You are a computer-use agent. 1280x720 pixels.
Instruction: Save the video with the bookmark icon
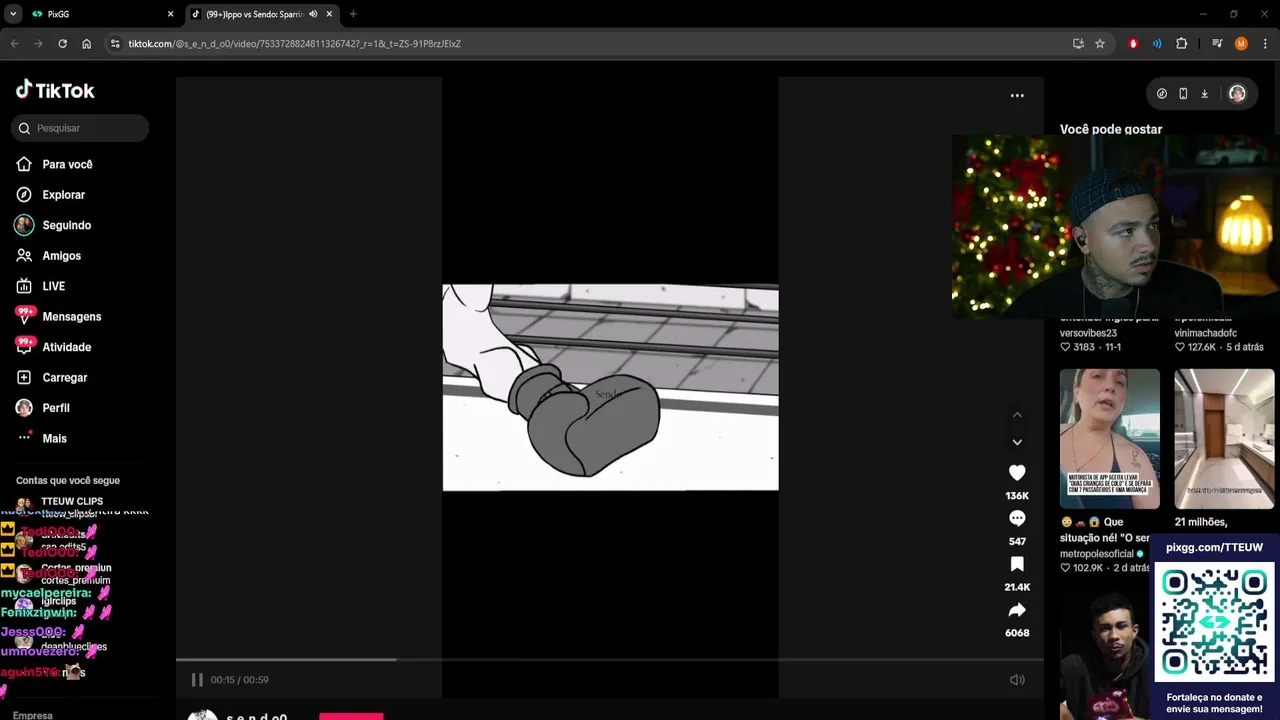click(x=1017, y=564)
